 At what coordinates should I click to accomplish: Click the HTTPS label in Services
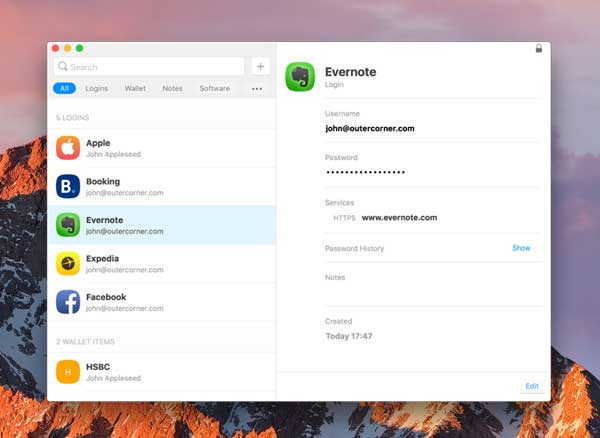pyautogui.click(x=344, y=218)
